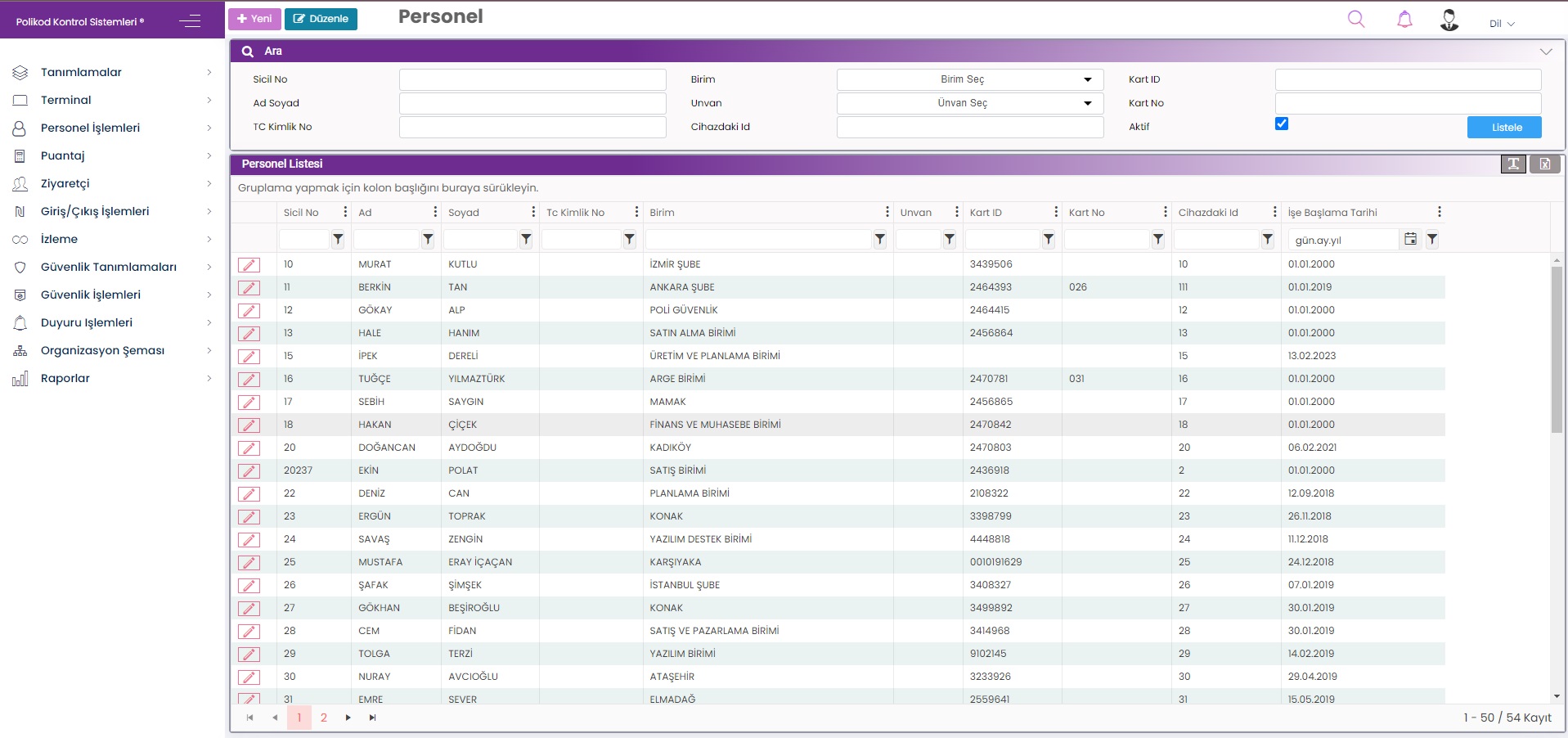Focus the TC Kimlik No search field
The height and width of the screenshot is (738, 1568).
(532, 127)
